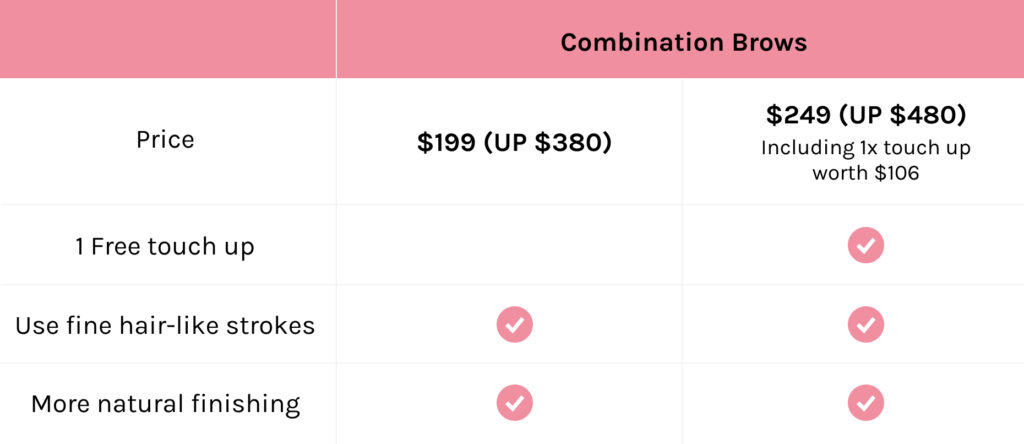Click the checkmark for 1 Free touch up
The width and height of the screenshot is (1024, 444).
coord(865,246)
